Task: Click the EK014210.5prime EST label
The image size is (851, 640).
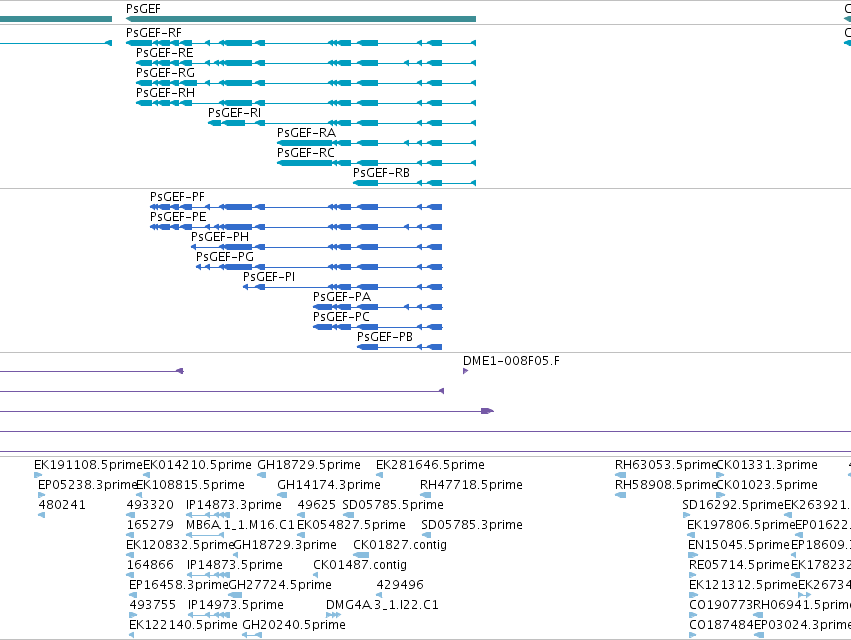Action: [198, 465]
